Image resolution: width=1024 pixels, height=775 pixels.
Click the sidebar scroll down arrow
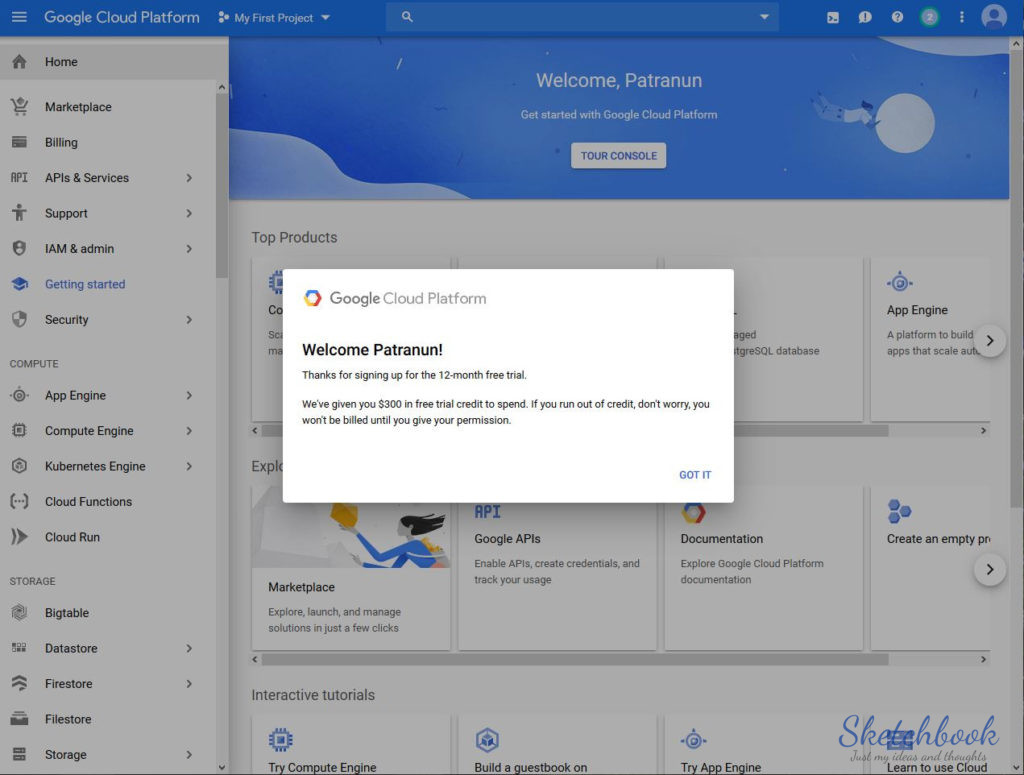click(x=222, y=768)
